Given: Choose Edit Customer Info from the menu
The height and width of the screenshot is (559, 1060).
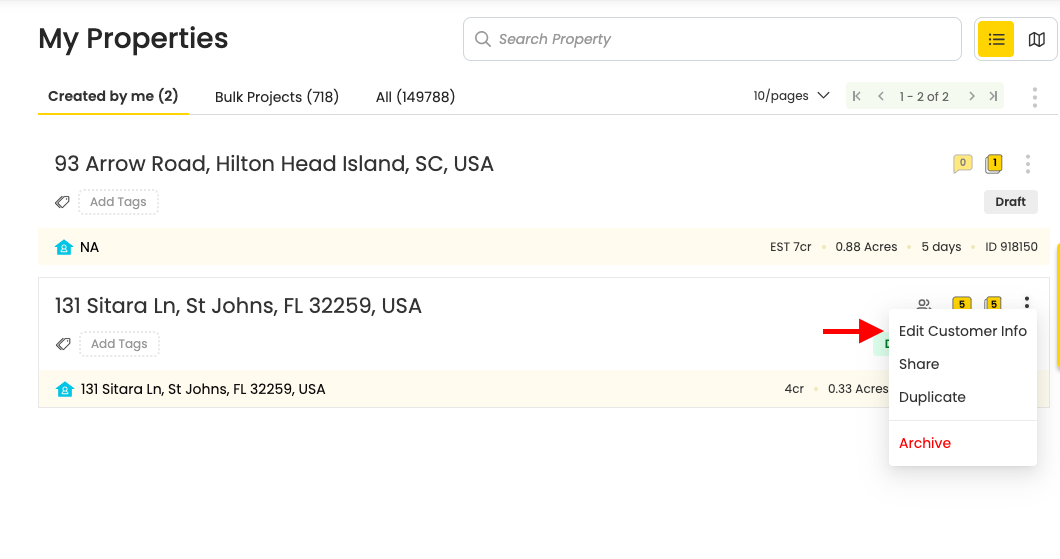Looking at the screenshot, I should pyautogui.click(x=963, y=331).
